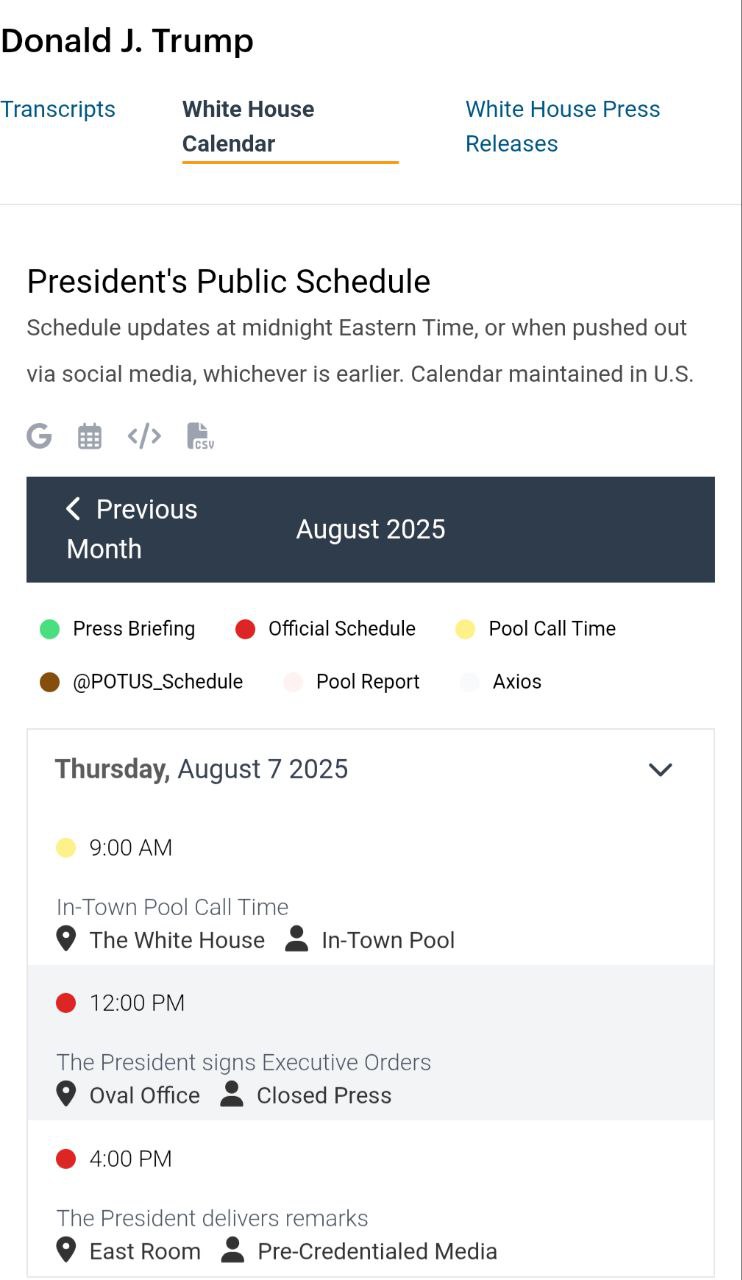Click the person icon beside Closed Press

[232, 1094]
